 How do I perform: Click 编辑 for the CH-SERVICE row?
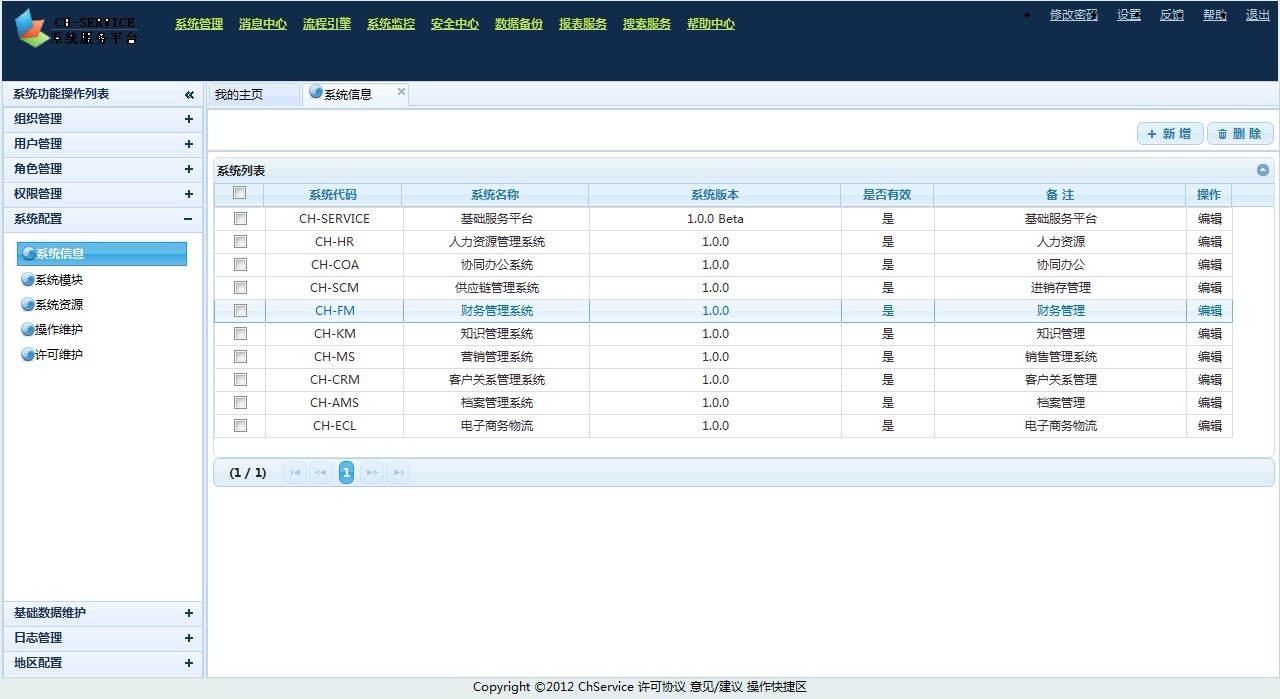pos(1210,219)
